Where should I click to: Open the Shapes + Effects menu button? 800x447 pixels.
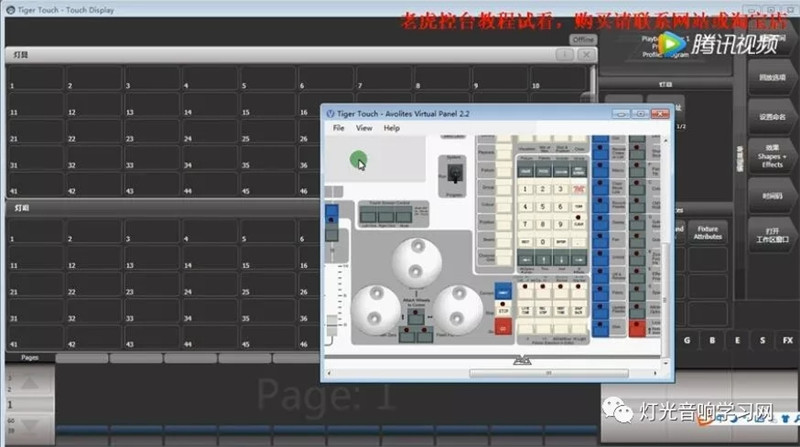click(772, 156)
